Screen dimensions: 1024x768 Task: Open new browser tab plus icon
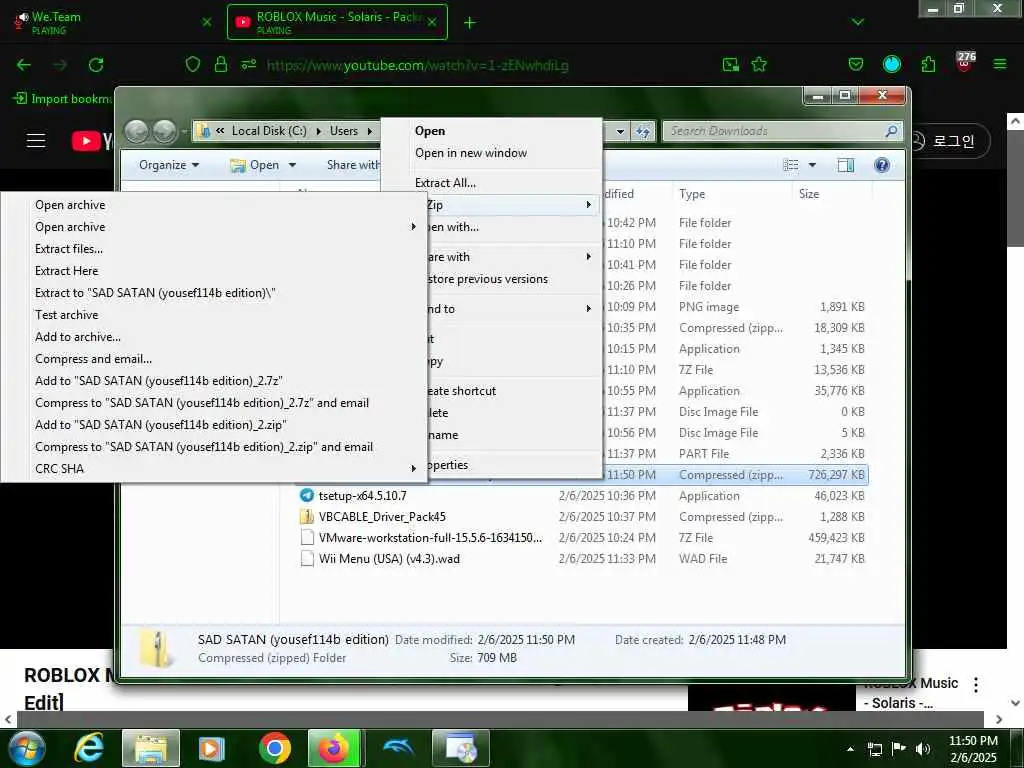tap(469, 23)
